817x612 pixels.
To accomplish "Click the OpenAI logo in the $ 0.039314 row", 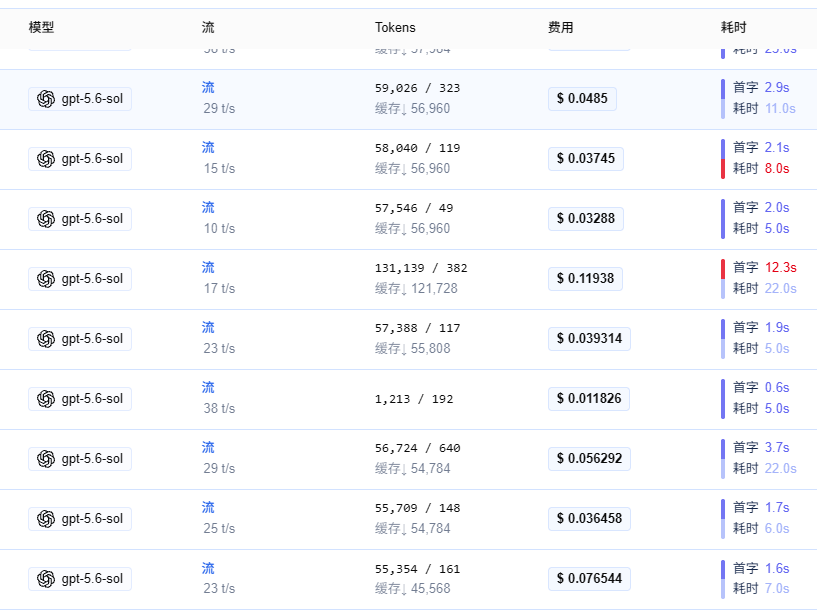I will [46, 339].
